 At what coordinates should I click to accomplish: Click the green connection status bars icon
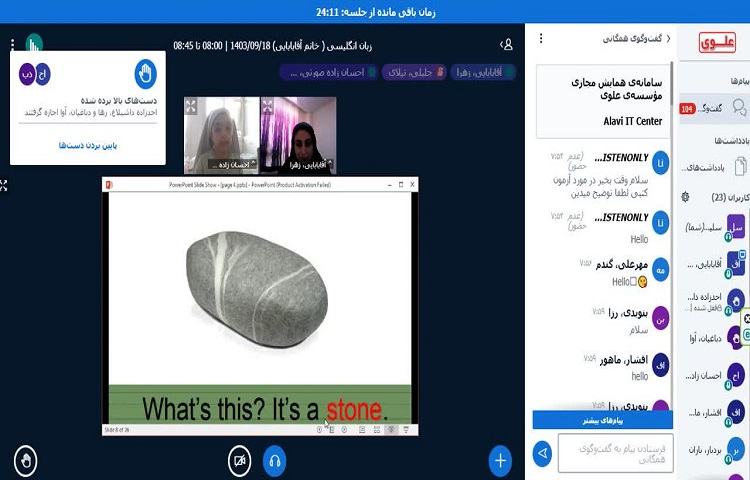click(34, 43)
